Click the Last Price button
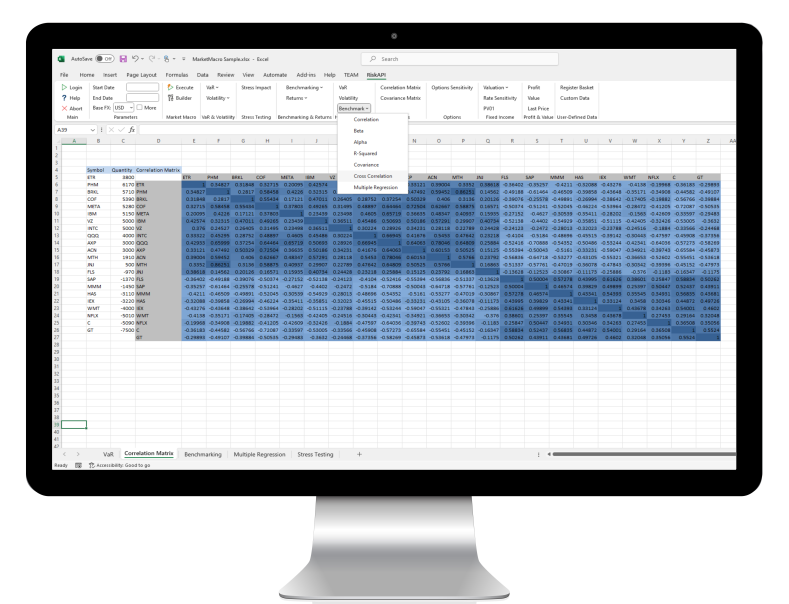 (x=538, y=108)
